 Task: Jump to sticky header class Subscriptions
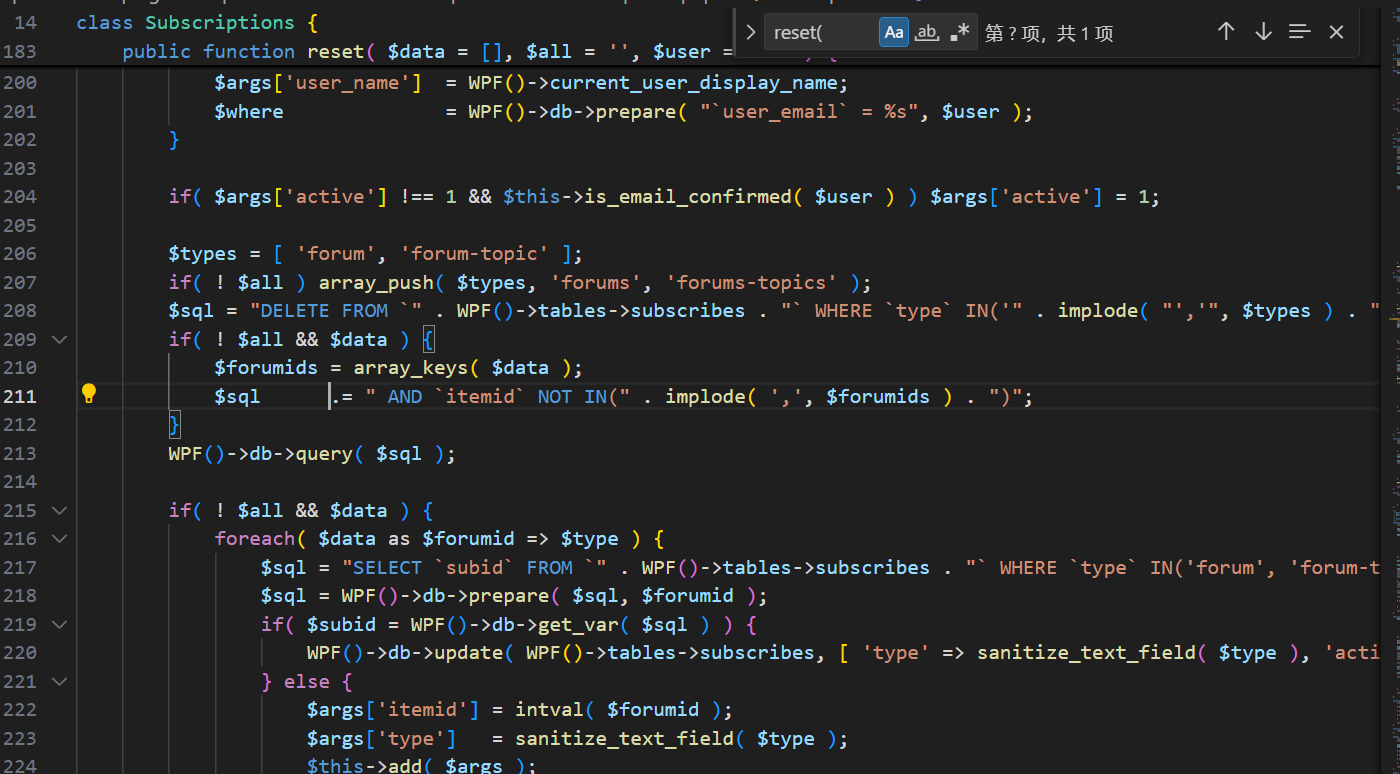197,22
